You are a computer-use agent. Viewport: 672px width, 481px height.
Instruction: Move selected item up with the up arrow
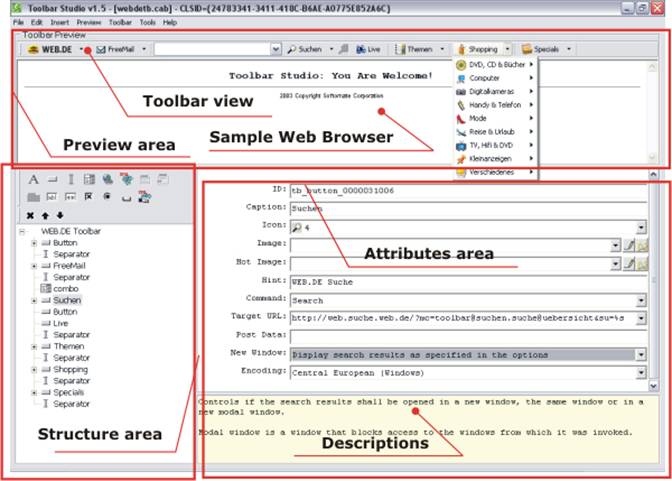(x=45, y=215)
